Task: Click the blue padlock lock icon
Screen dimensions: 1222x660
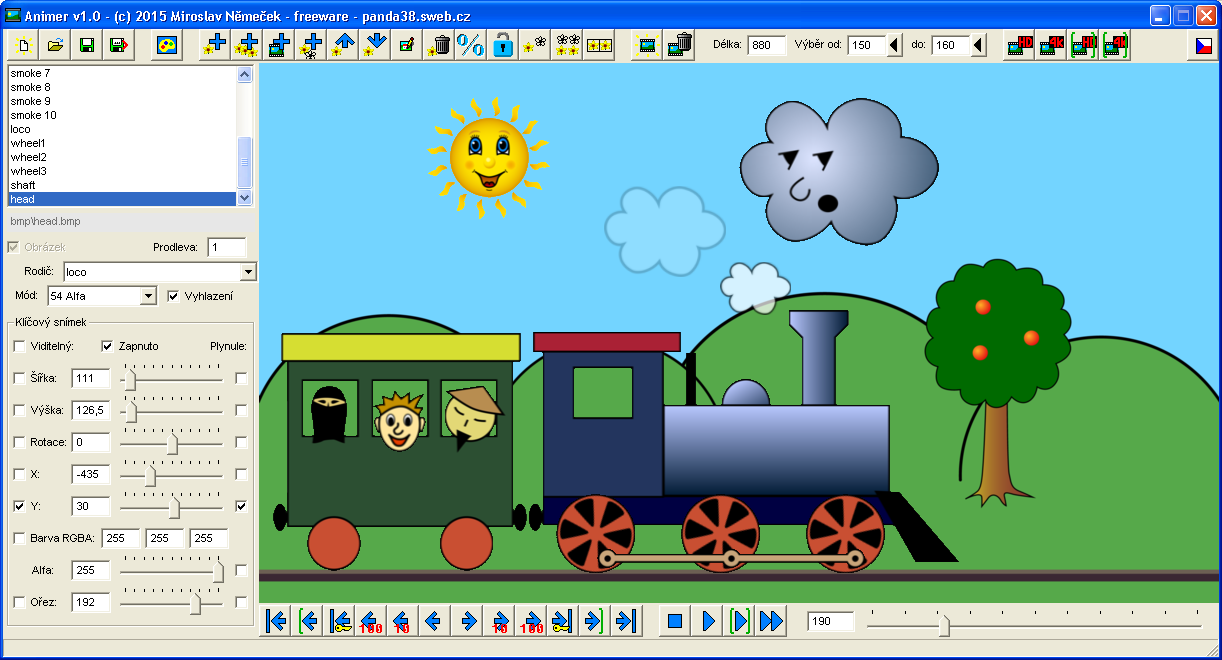Action: tap(503, 45)
